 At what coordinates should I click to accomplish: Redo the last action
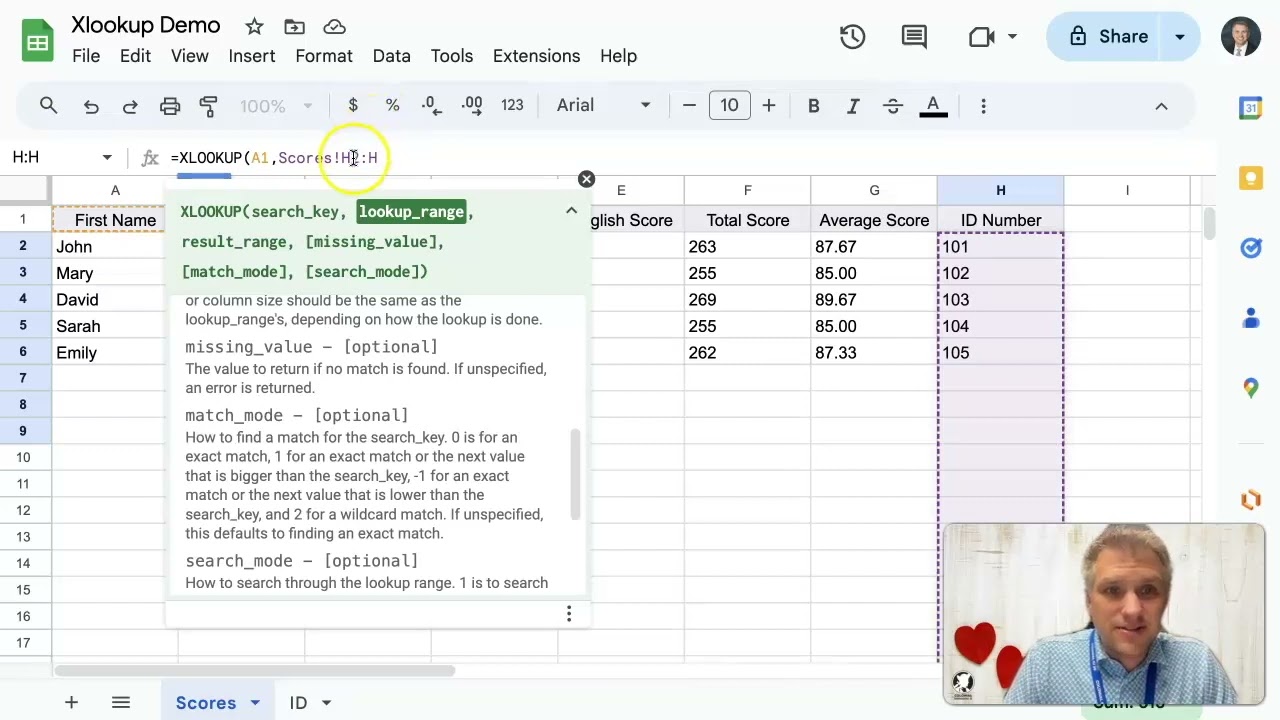130,106
